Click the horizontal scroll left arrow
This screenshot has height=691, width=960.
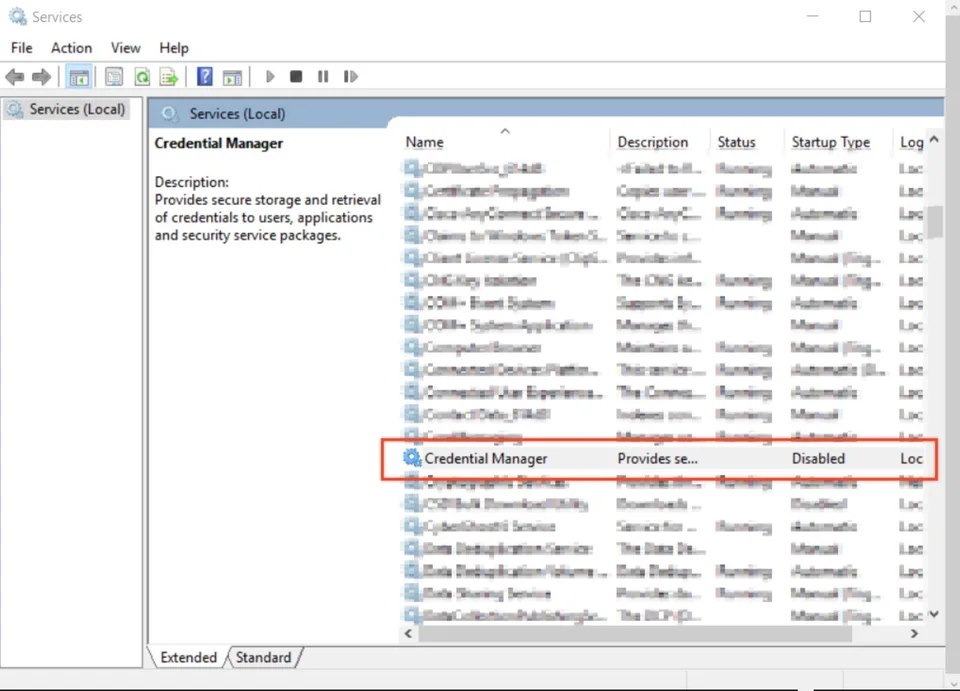pyautogui.click(x=408, y=633)
